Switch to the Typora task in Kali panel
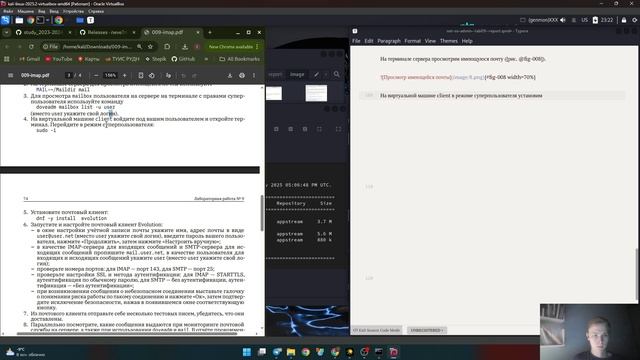The image size is (640, 360). [x=91, y=20]
